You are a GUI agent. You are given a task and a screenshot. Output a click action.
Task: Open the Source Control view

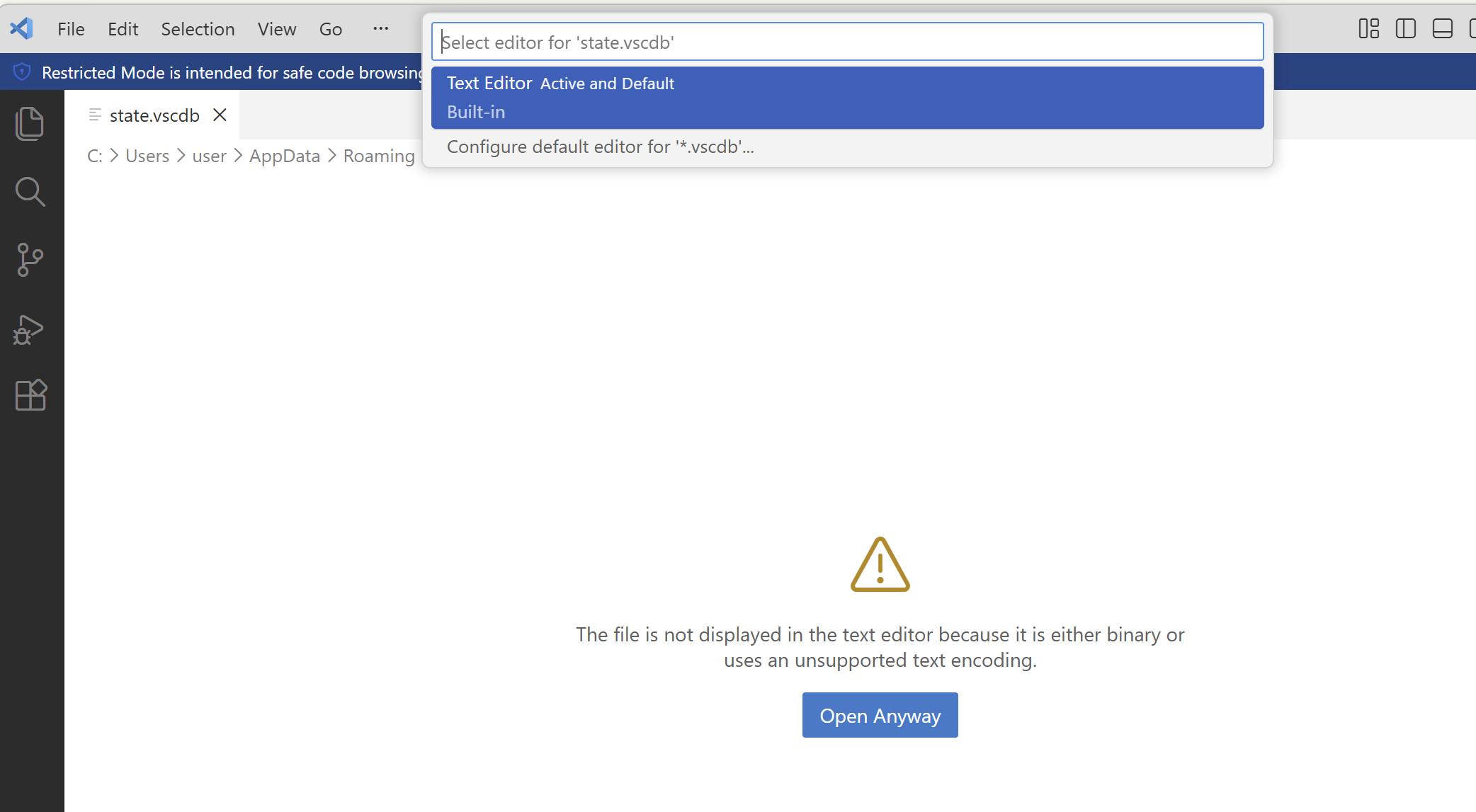[30, 260]
